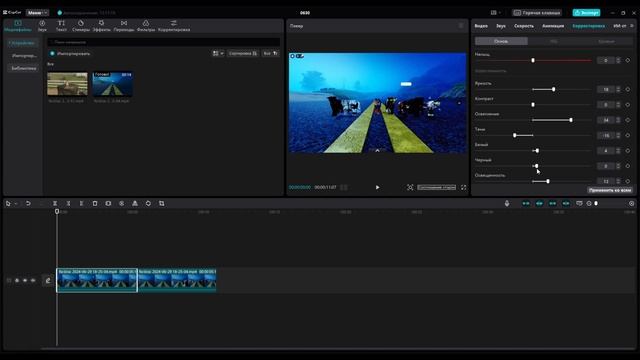
Task: Click the scan frame icon beside the ratio button
Action: point(410,187)
